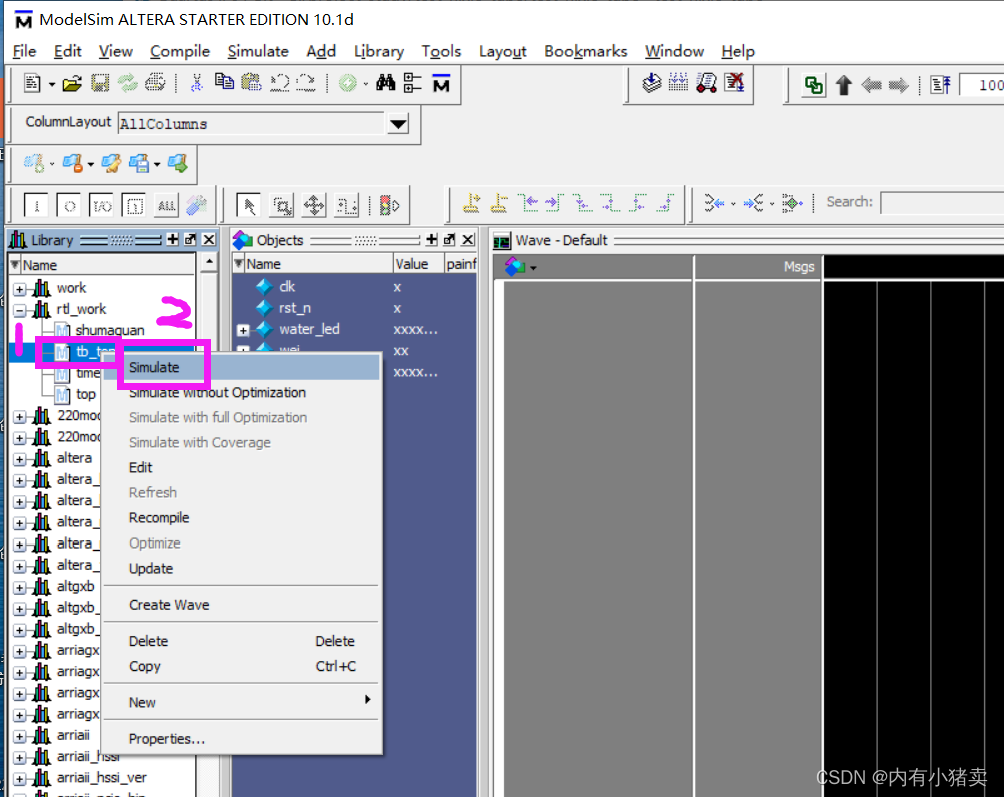This screenshot has width=1004, height=797.
Task: Click the Cut scissors icon
Action: (197, 83)
